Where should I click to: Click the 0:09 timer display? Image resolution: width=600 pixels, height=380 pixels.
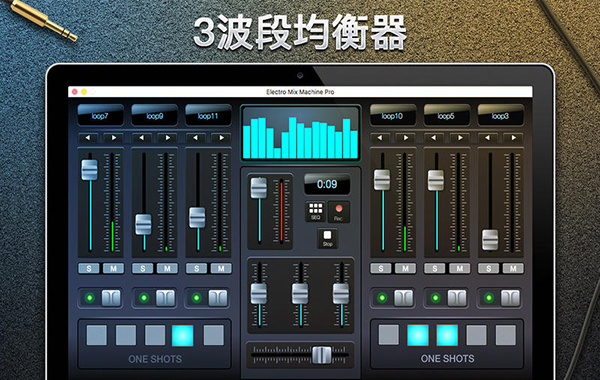pos(327,184)
